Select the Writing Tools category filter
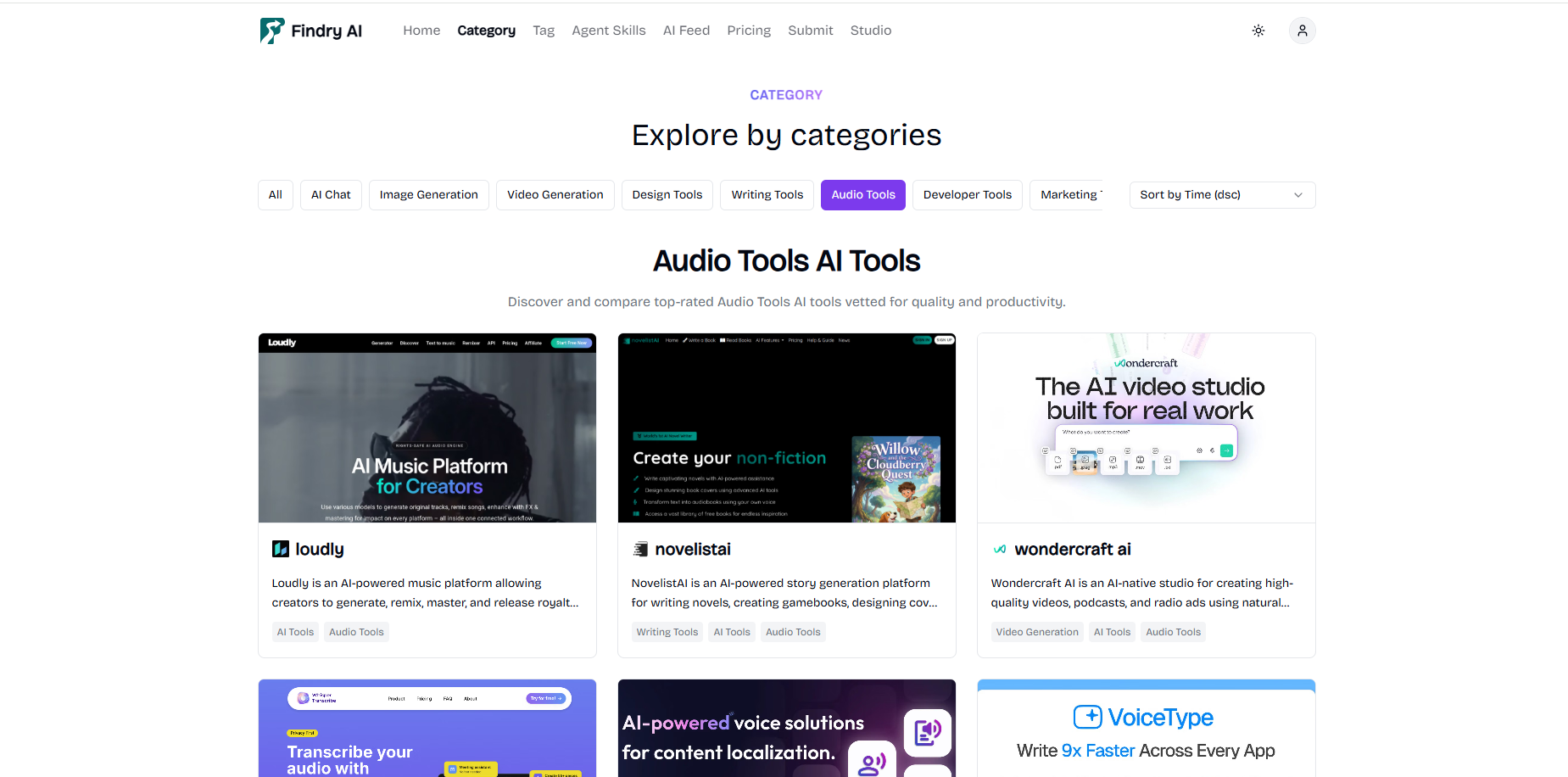The image size is (1568, 777). [x=767, y=195]
